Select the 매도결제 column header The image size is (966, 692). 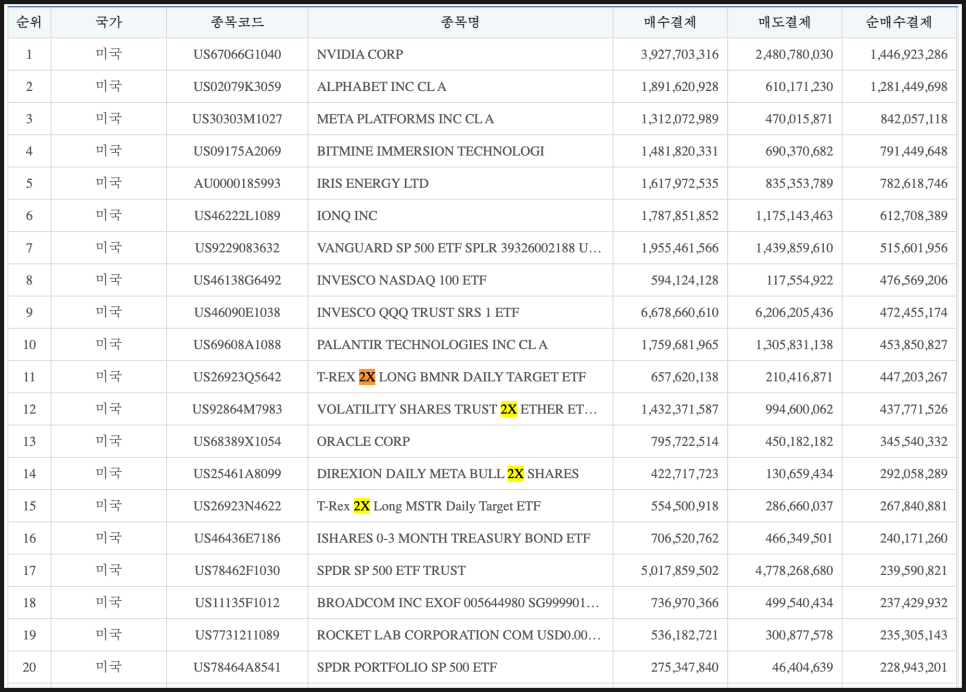[784, 22]
